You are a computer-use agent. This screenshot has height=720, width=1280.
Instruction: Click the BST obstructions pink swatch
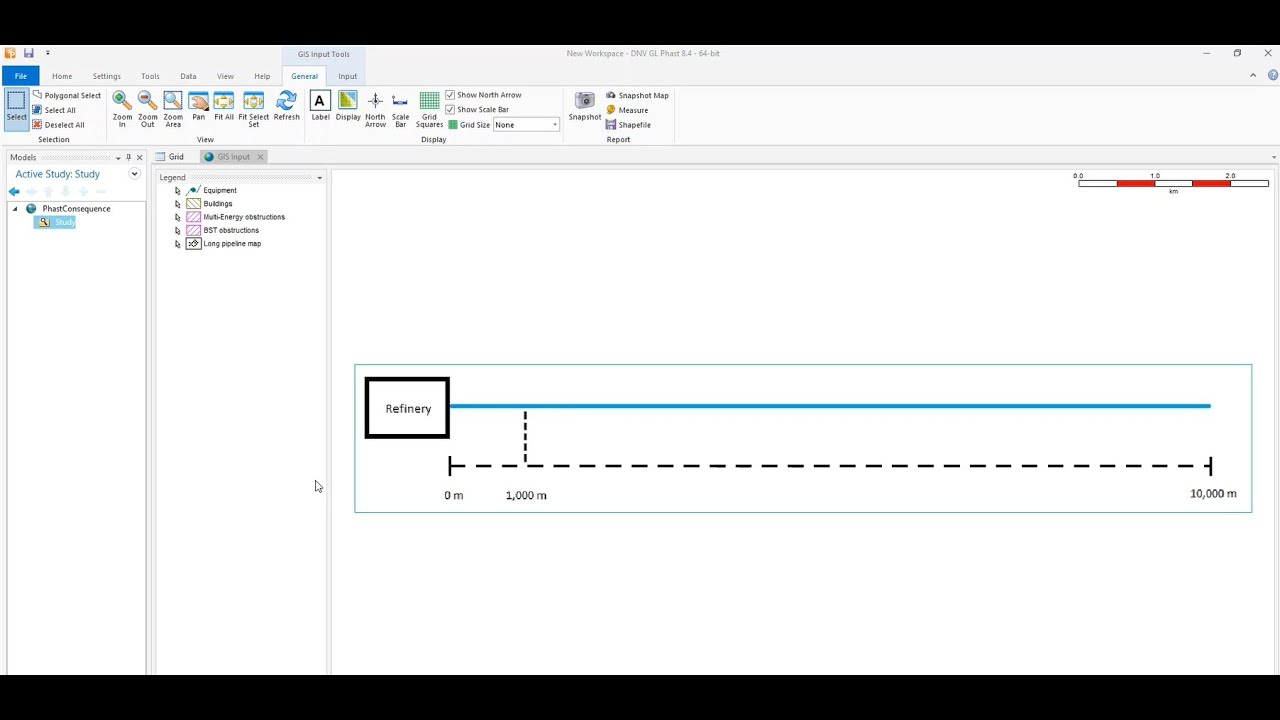[194, 230]
